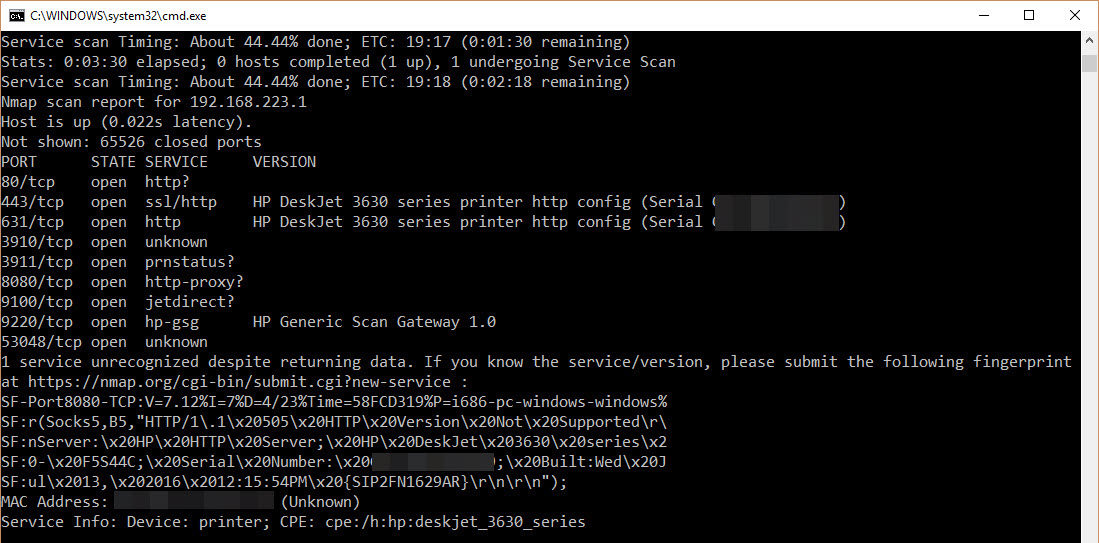Click the http-proxy? service text
This screenshot has height=543, width=1099.
point(194,282)
